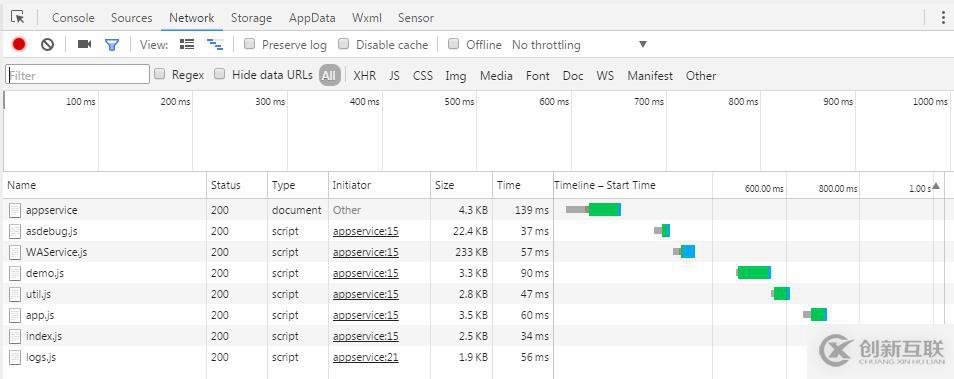Filter requests by Img
954x379 pixels.
(456, 75)
